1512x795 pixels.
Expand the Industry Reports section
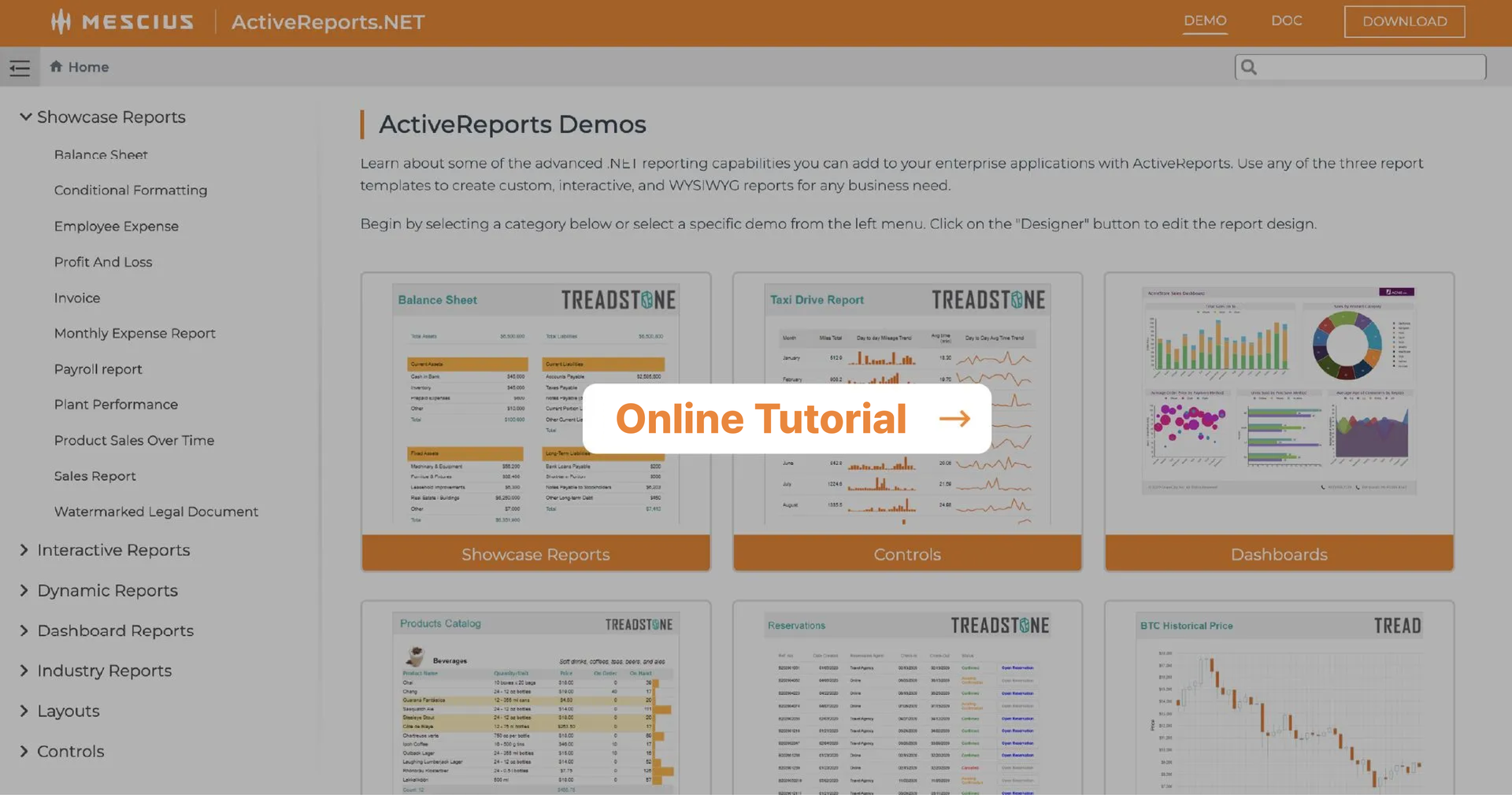pyautogui.click(x=24, y=671)
